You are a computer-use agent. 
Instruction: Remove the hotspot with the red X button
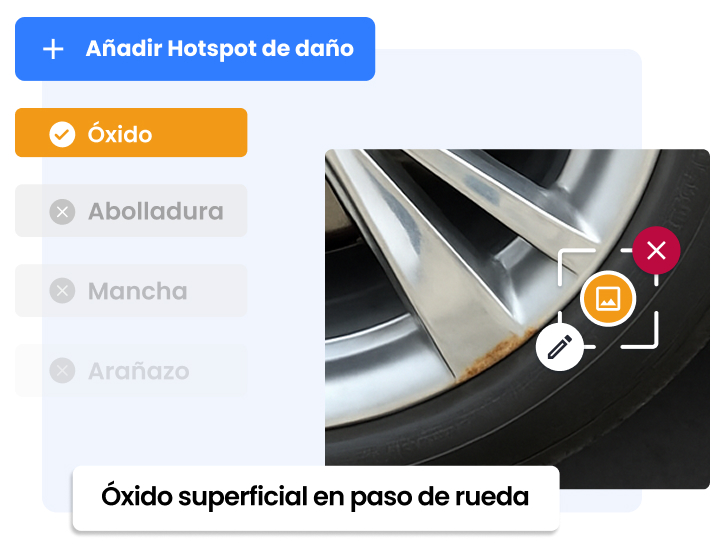pos(656,251)
